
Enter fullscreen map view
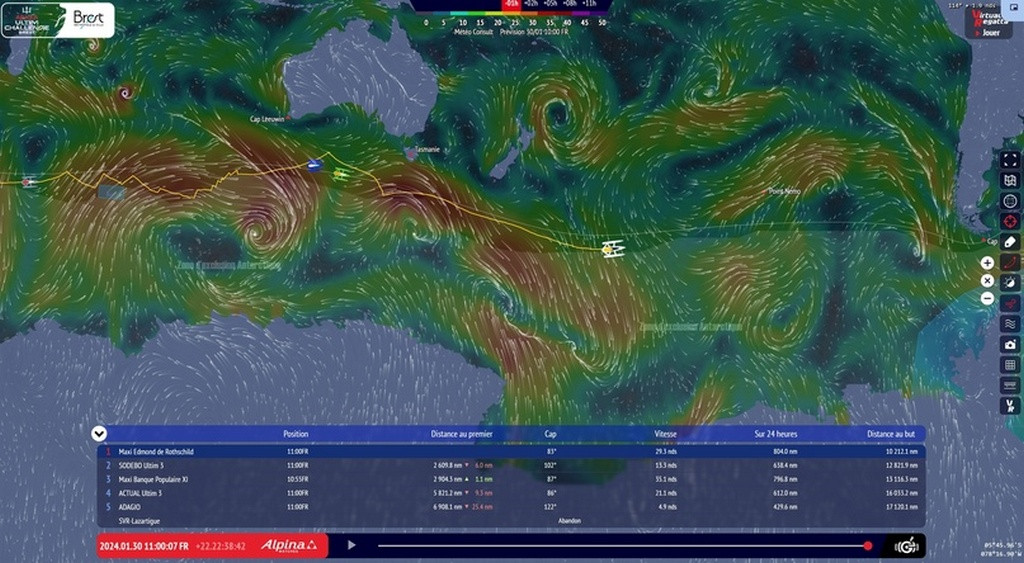(1010, 159)
